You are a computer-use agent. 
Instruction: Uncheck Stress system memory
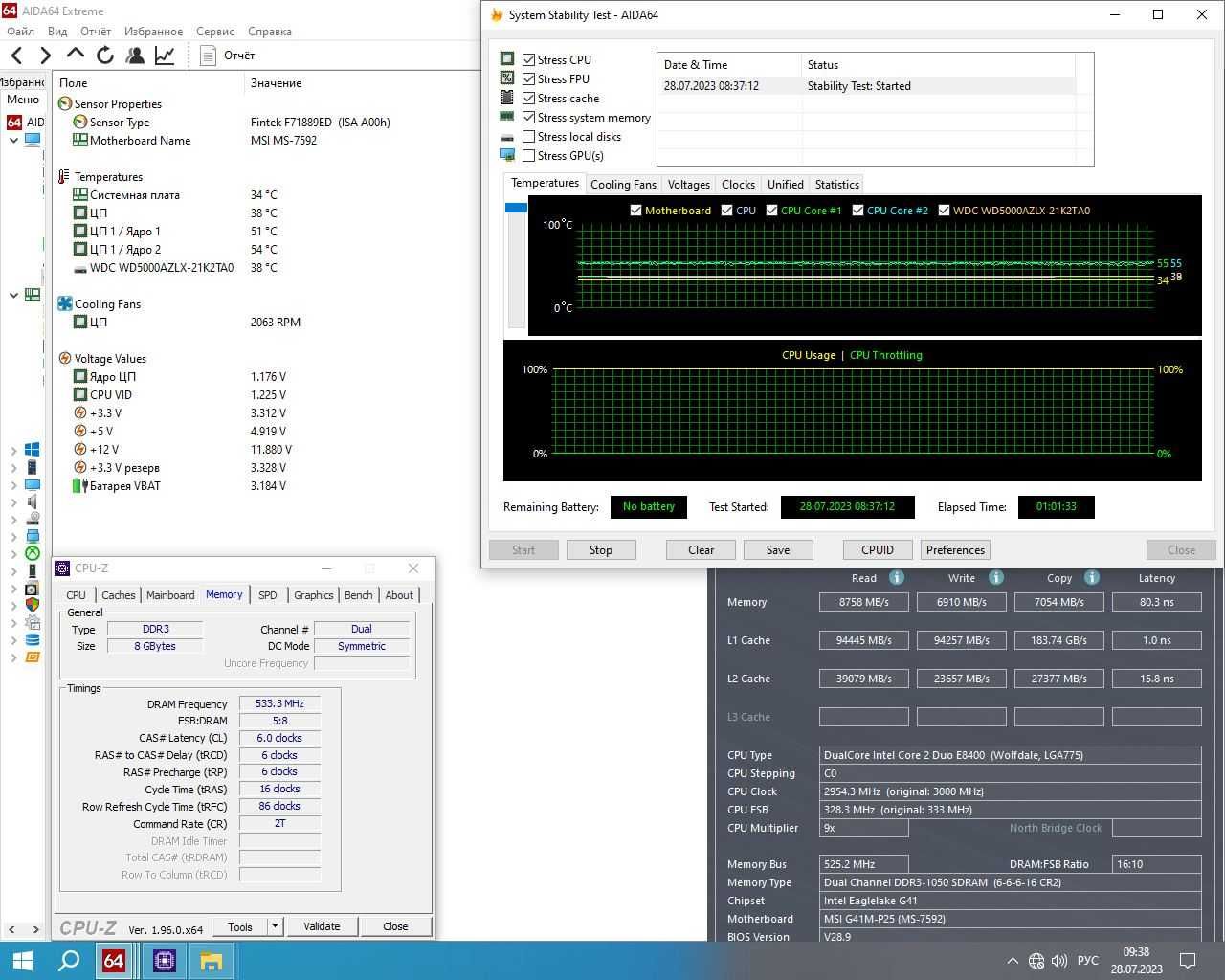tap(529, 117)
